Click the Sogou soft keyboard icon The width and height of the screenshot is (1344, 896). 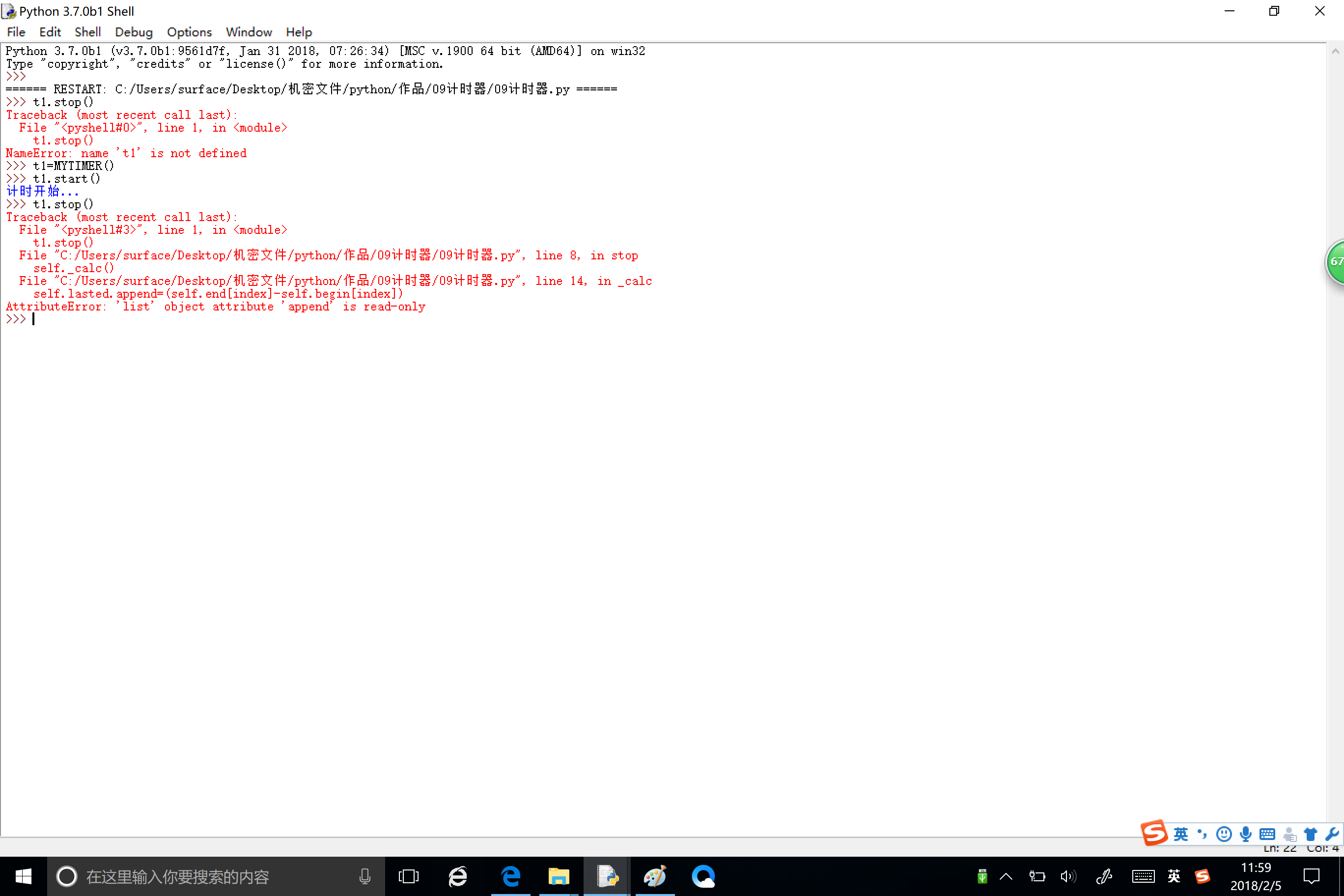(1267, 834)
